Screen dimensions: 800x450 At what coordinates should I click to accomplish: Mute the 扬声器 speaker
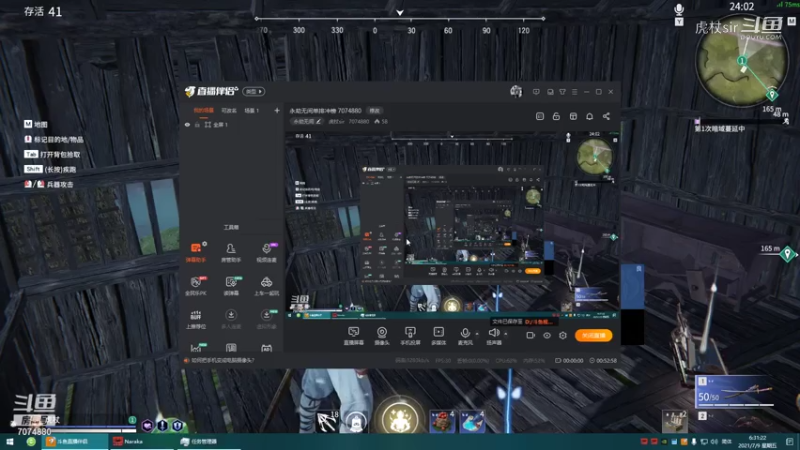tap(493, 336)
